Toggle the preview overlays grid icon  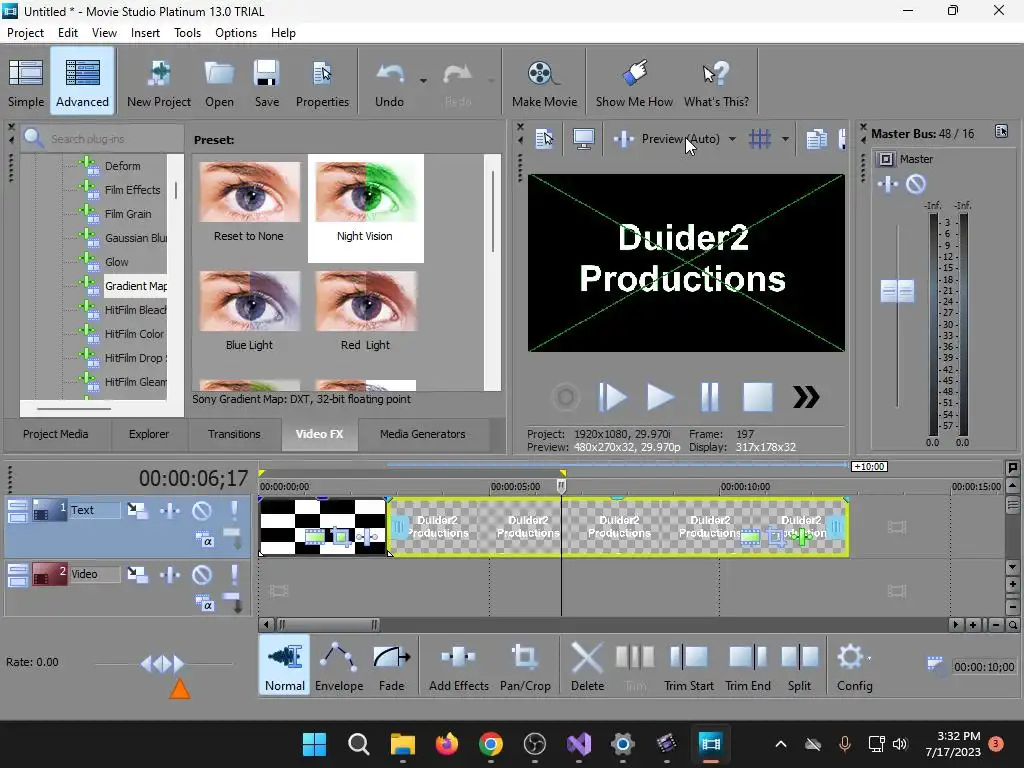click(760, 138)
